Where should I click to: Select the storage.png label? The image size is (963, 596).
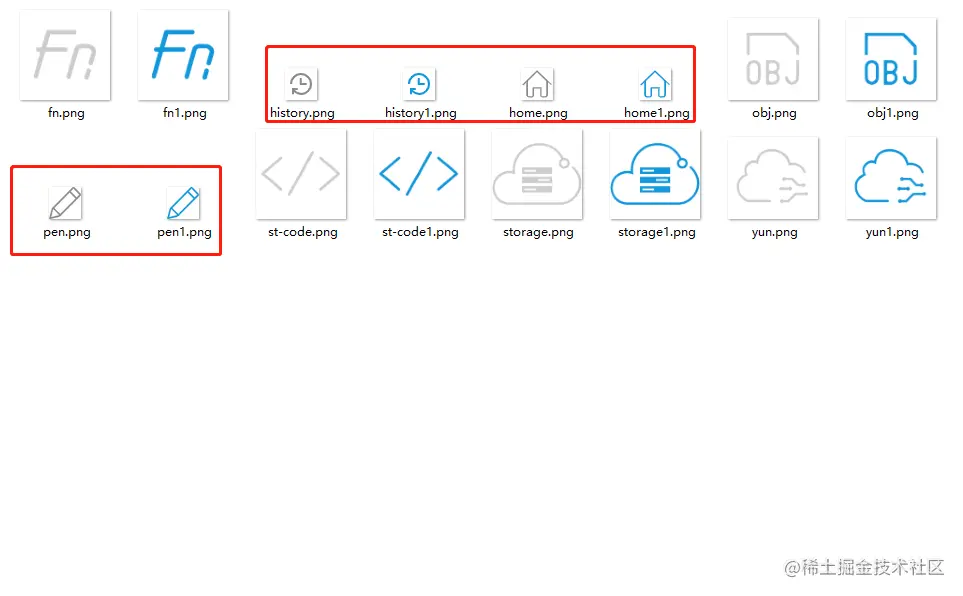coord(538,232)
